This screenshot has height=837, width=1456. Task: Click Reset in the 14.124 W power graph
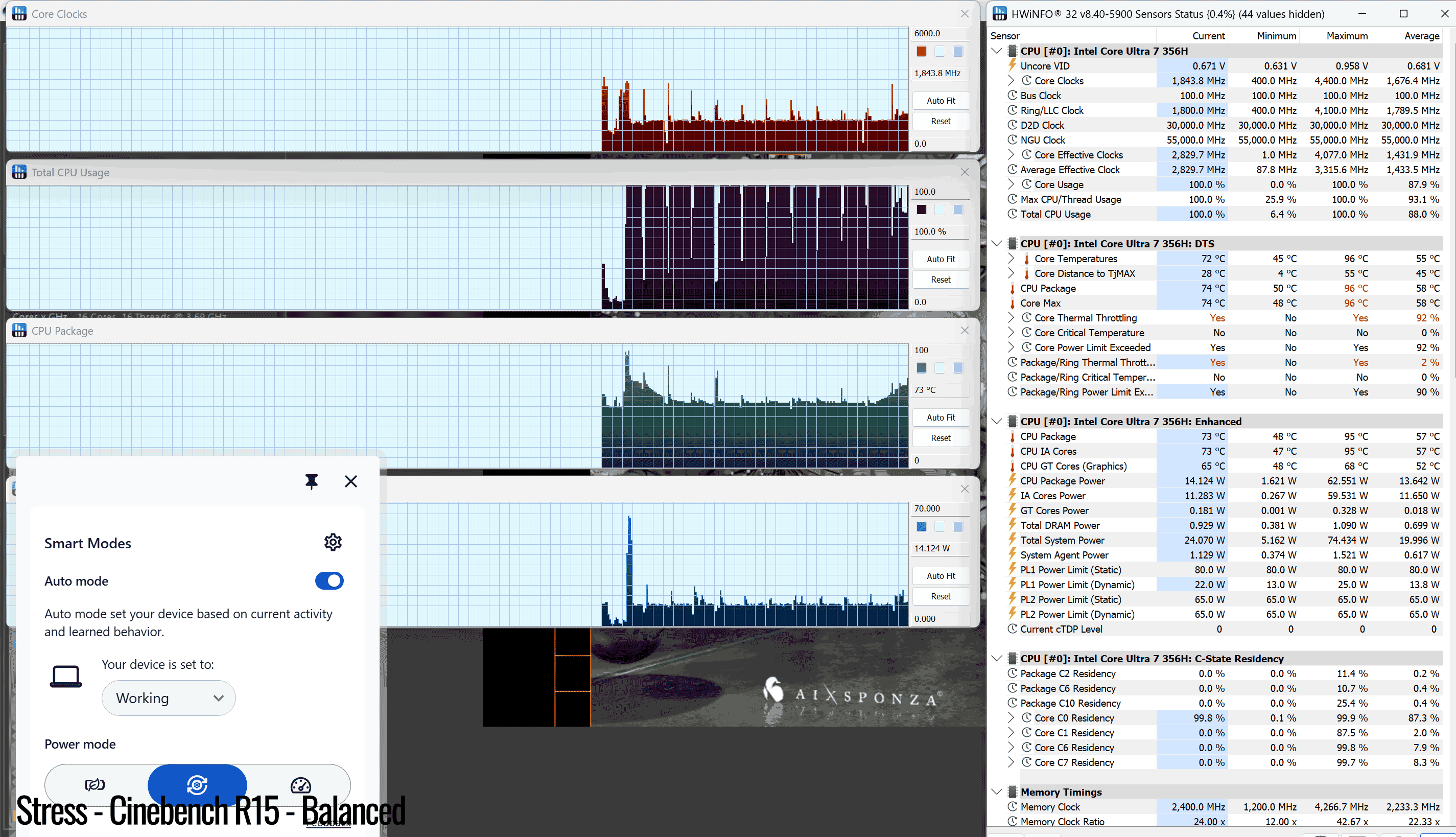tap(941, 596)
